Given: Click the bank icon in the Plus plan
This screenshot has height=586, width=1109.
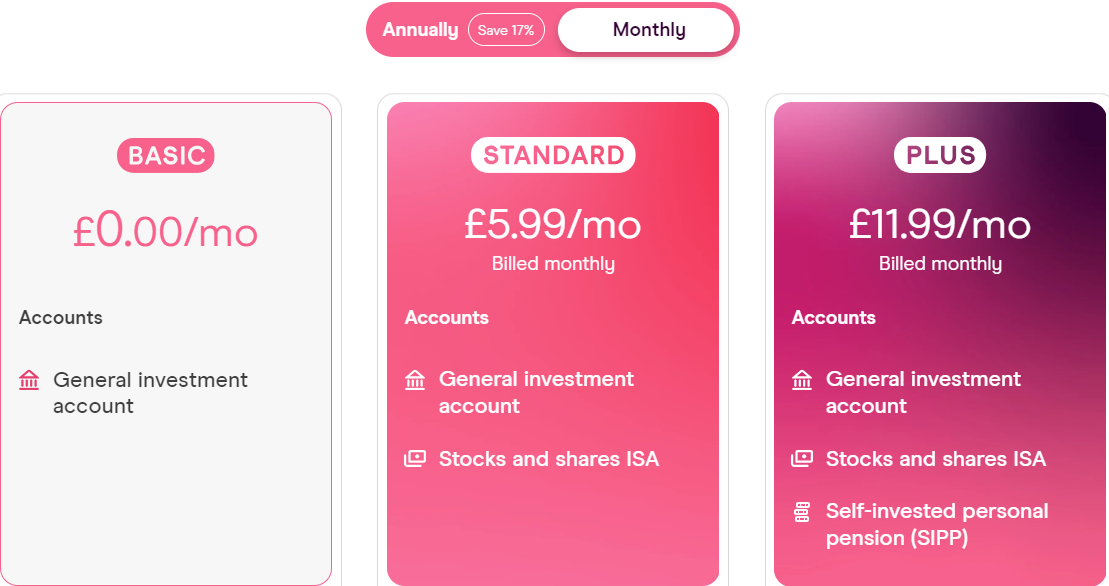Looking at the screenshot, I should [802, 380].
